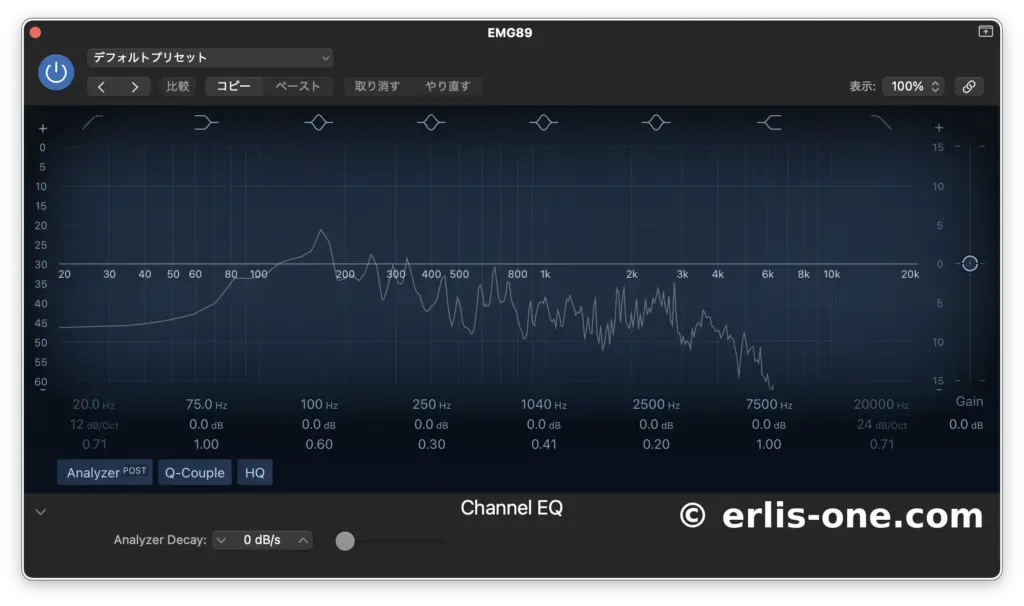1024x606 pixels.
Task: Toggle the high shelf band icon
Action: (x=769, y=122)
